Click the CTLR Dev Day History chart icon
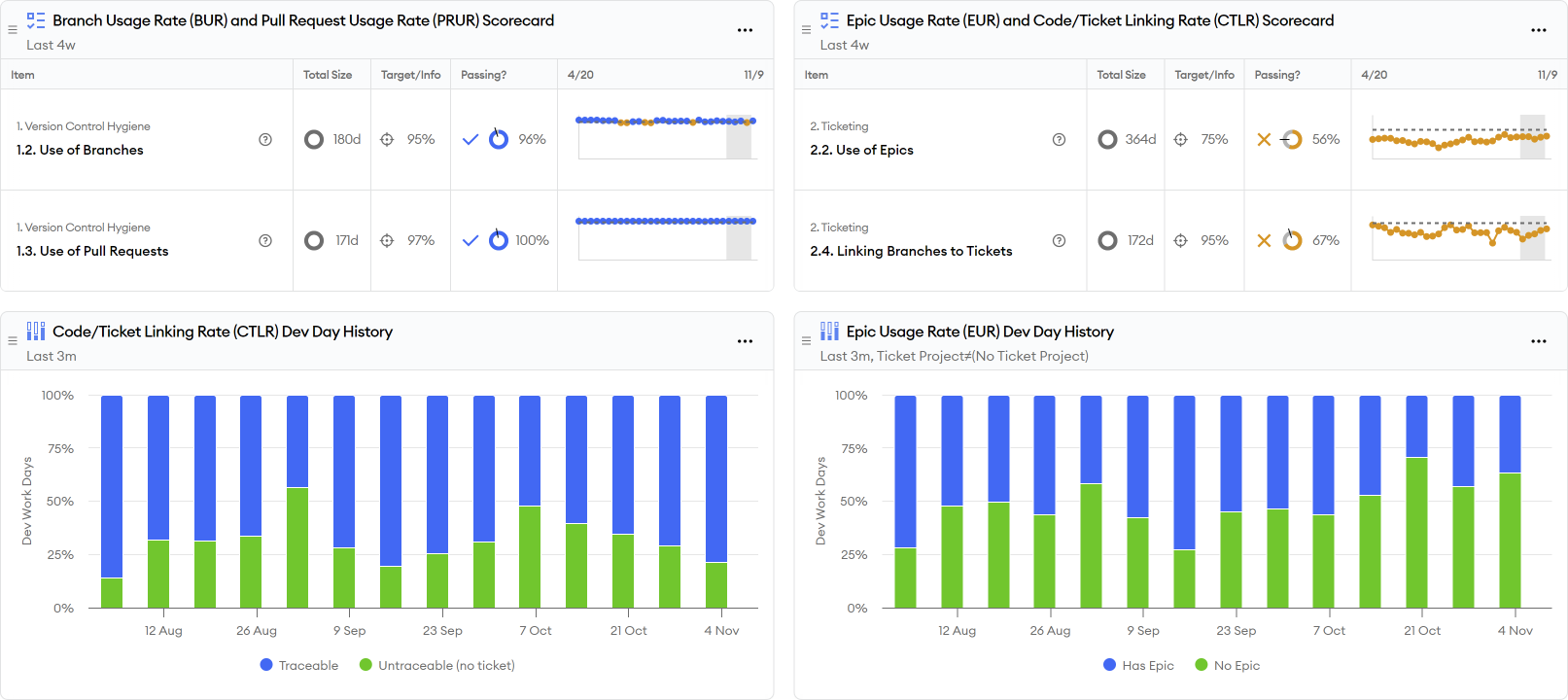The width and height of the screenshot is (1568, 700). pyautogui.click(x=36, y=332)
